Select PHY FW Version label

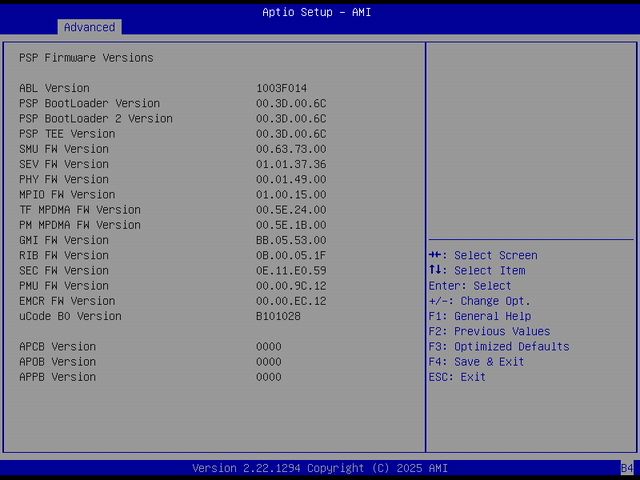point(64,179)
